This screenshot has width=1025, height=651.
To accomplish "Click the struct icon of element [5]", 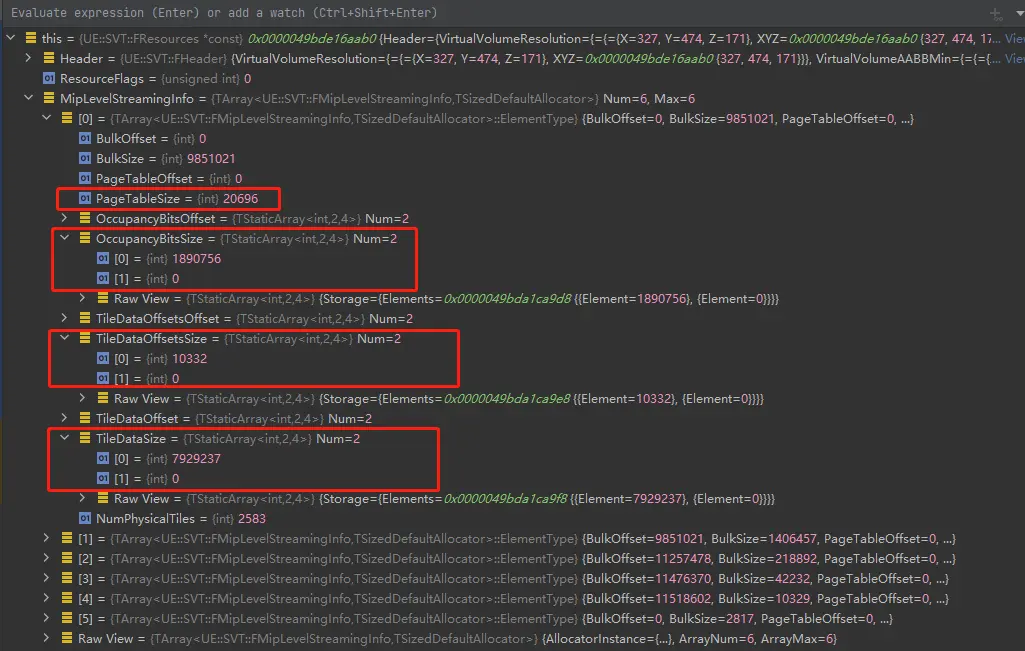I will click(x=66, y=618).
